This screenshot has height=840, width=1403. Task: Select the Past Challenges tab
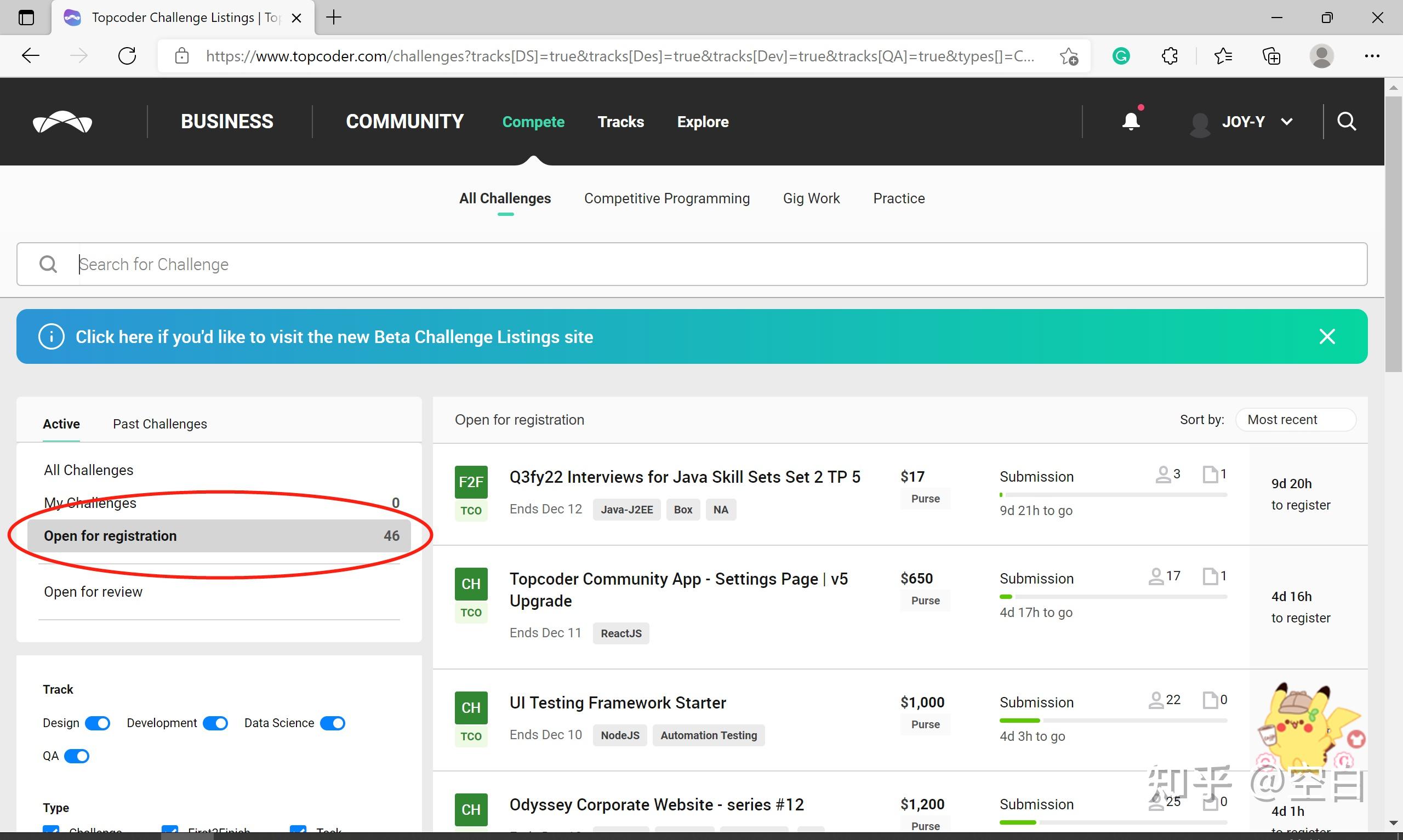coord(159,424)
